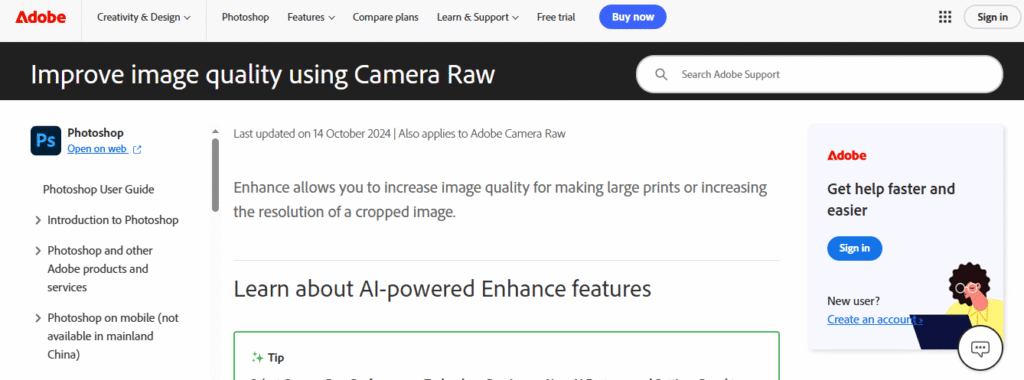Click Photoshop User Guide heading
This screenshot has width=1024, height=380.
click(x=99, y=189)
